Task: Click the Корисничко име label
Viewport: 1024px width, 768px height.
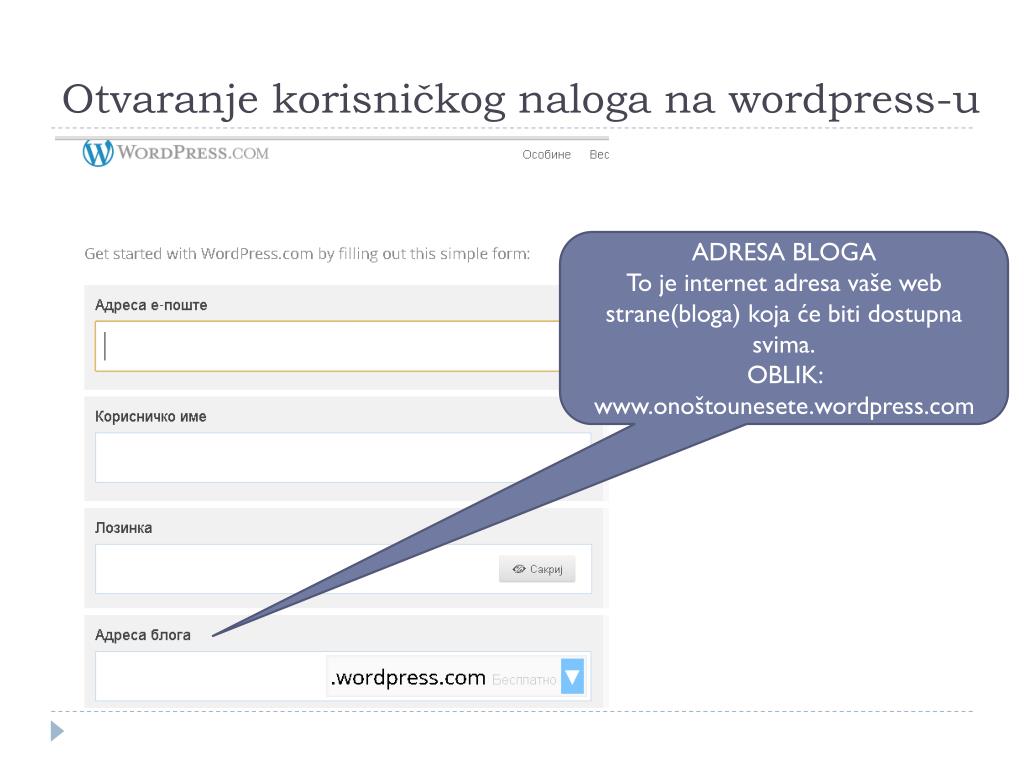Action: pos(151,417)
